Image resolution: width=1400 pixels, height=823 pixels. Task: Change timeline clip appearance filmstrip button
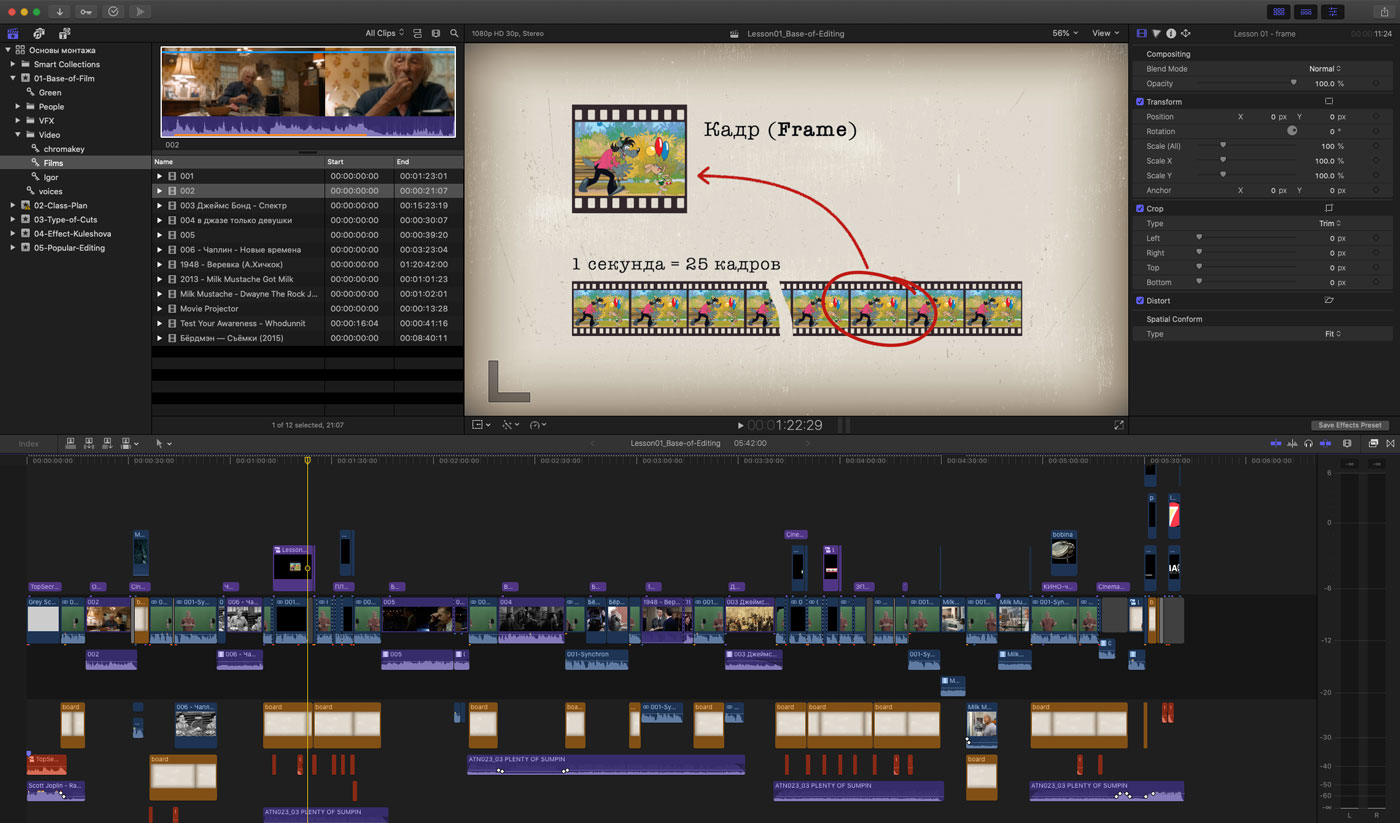1347,443
